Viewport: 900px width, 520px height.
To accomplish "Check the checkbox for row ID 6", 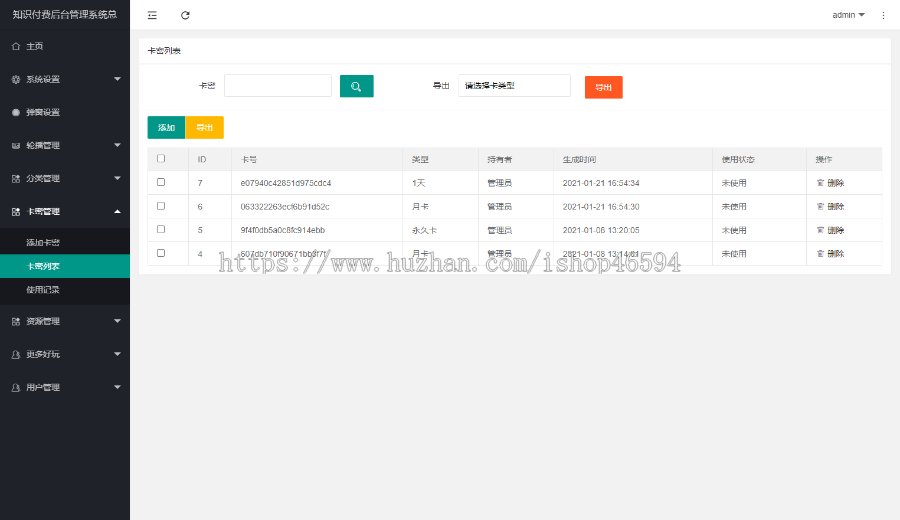I will [161, 206].
